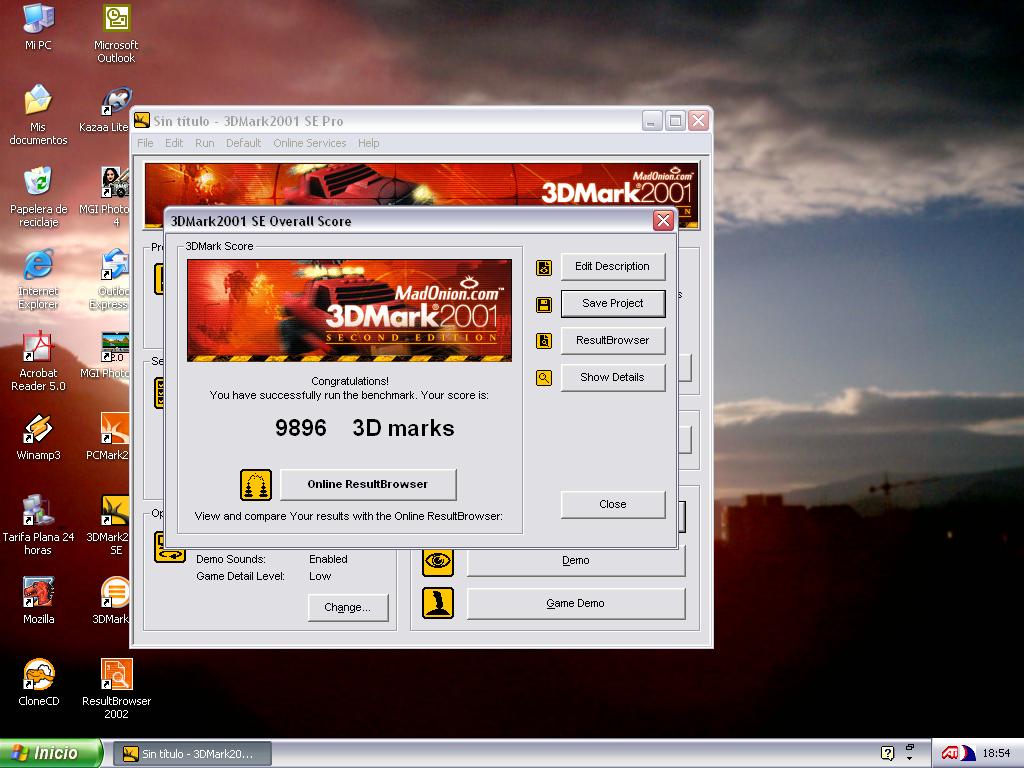Click the "Congratulations!" text
The image size is (1024, 768).
tap(349, 381)
